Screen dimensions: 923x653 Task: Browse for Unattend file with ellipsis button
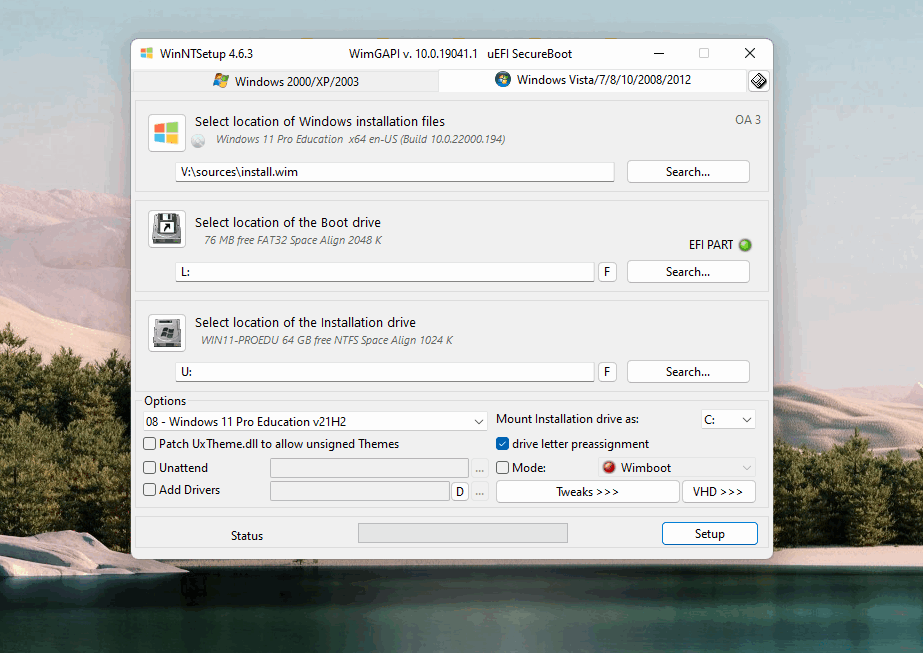coord(480,468)
